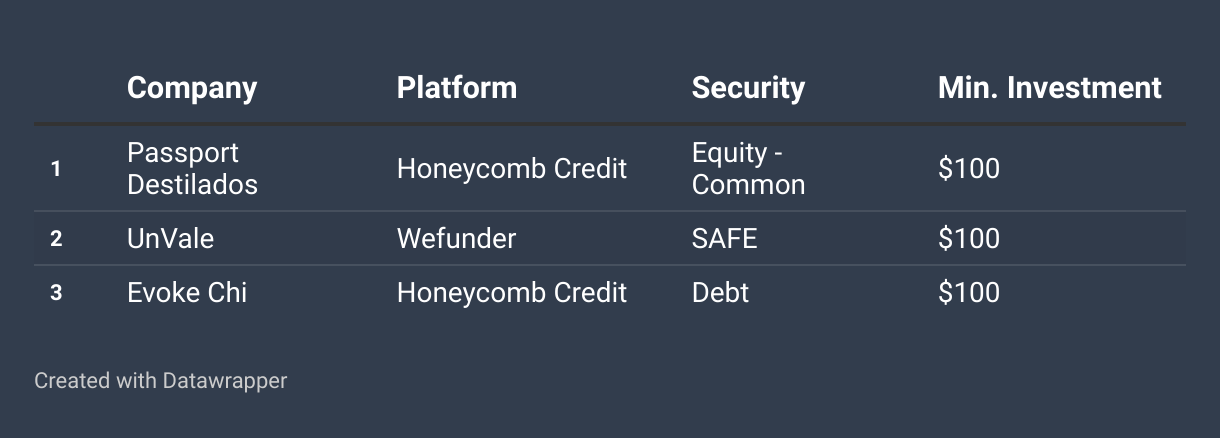Click the Platform column header
The height and width of the screenshot is (438, 1220).
[457, 88]
